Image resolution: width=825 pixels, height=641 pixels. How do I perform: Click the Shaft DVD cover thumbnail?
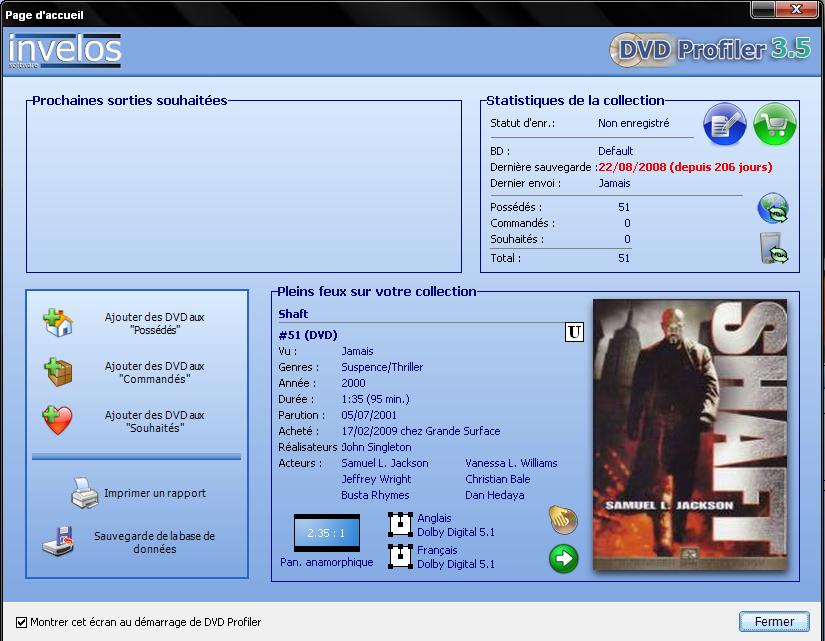coord(690,435)
